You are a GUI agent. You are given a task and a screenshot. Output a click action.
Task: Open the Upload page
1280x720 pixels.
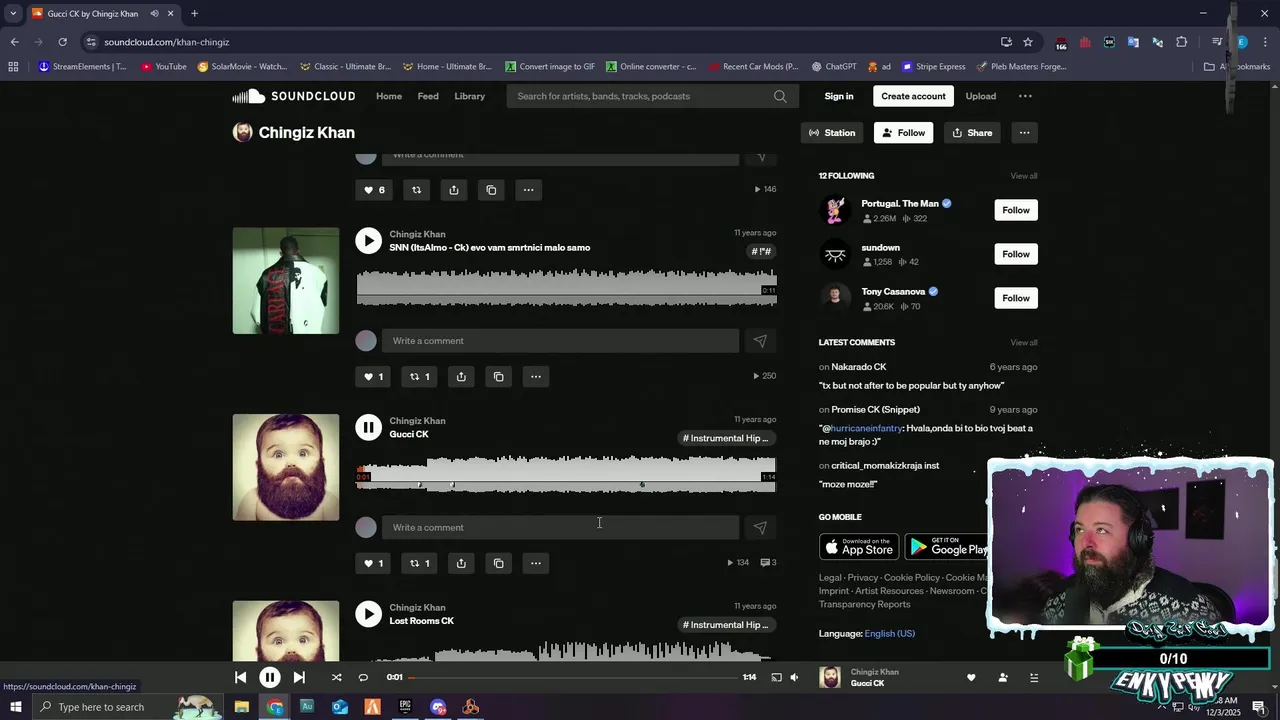(x=981, y=96)
